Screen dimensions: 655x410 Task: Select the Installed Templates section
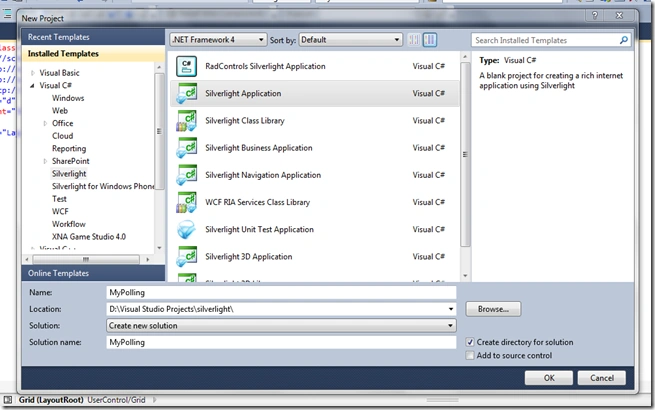coord(94,53)
